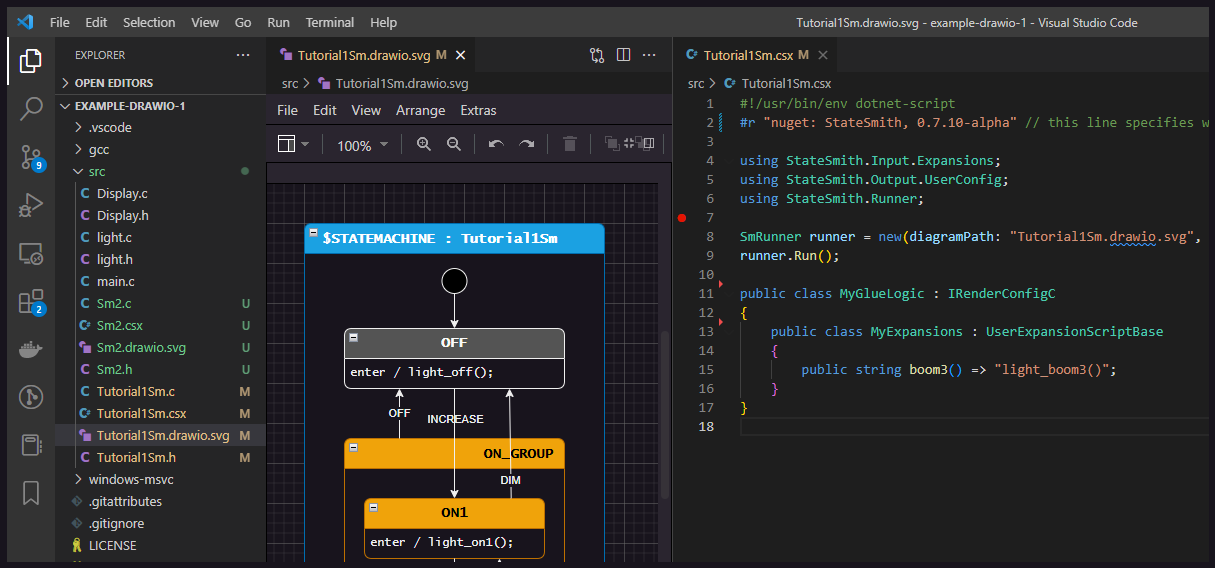Open the Search view in activity bar

tap(31, 109)
